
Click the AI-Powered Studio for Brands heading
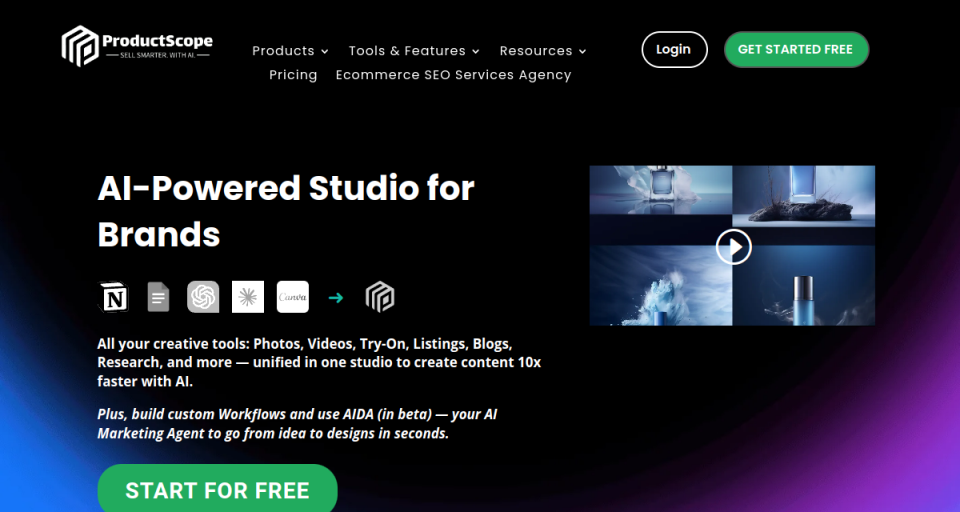(286, 211)
